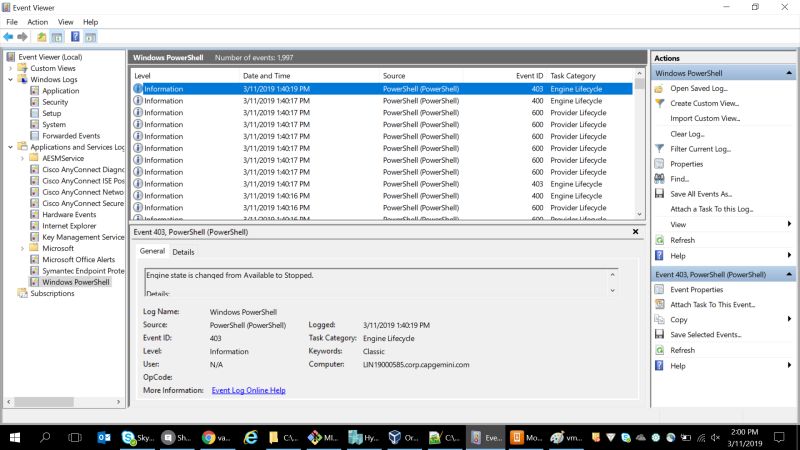Collapse the Windows Logs tree node
800x450 pixels.
click(10, 80)
